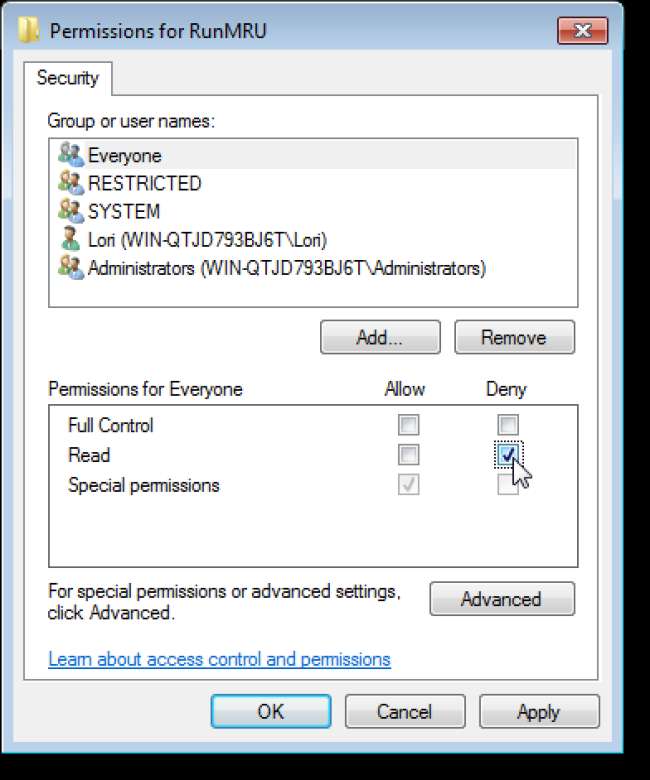Cancel the permissions dialog

point(404,712)
